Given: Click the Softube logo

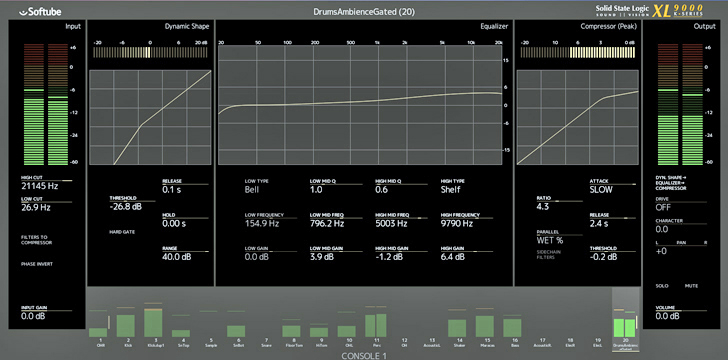Looking at the screenshot, I should coord(40,12).
